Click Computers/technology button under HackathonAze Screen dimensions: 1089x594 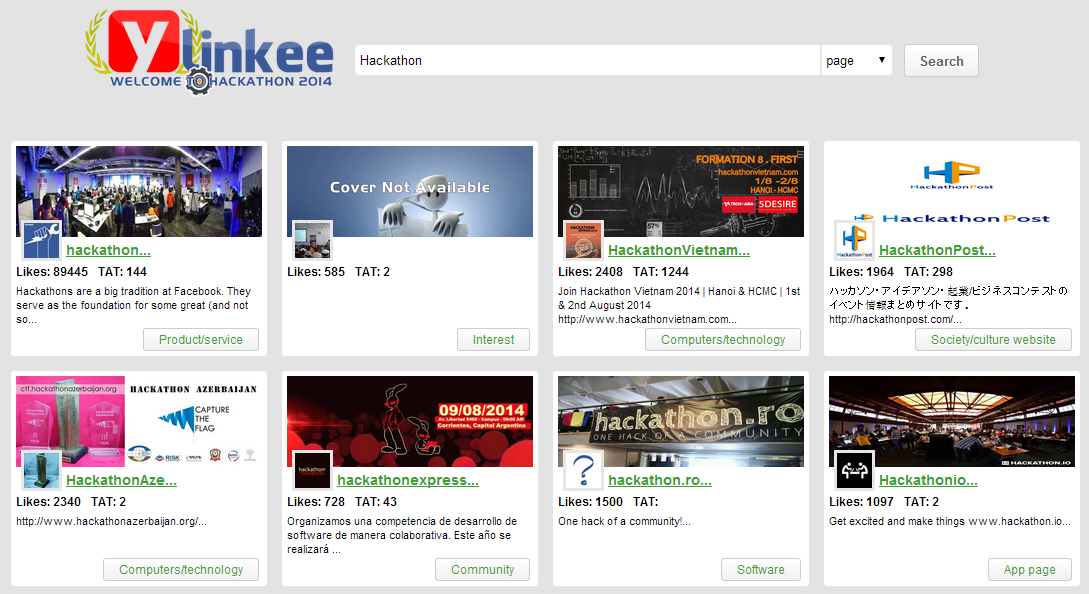(x=181, y=570)
